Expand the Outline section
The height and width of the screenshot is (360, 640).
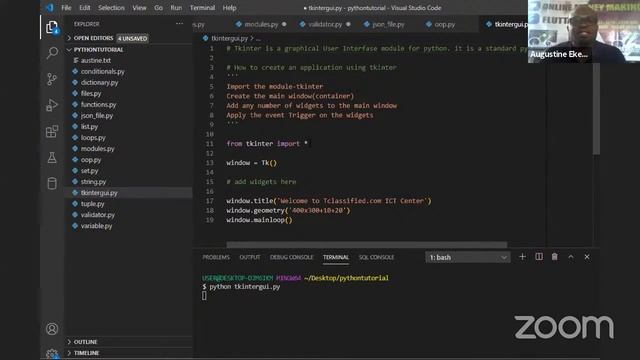(129, 342)
